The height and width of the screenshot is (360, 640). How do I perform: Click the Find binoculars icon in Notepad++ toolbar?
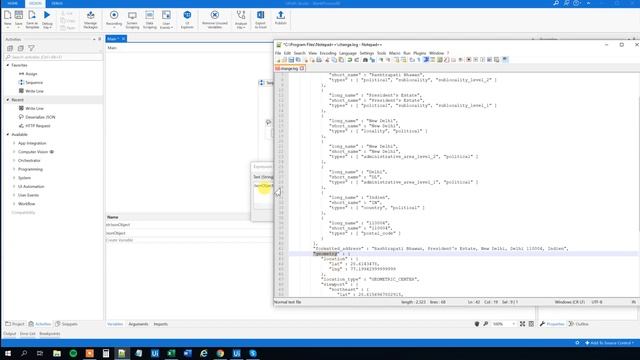tap(365, 60)
